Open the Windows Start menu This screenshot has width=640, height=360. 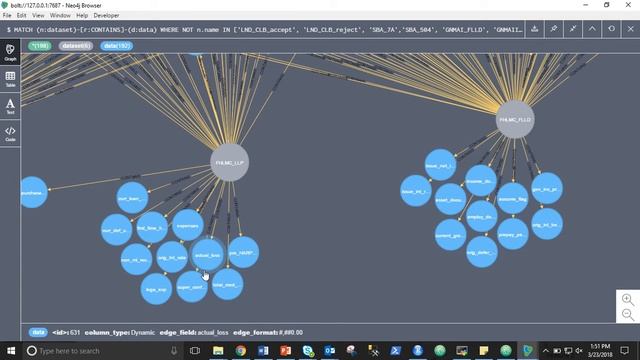pyautogui.click(x=11, y=351)
